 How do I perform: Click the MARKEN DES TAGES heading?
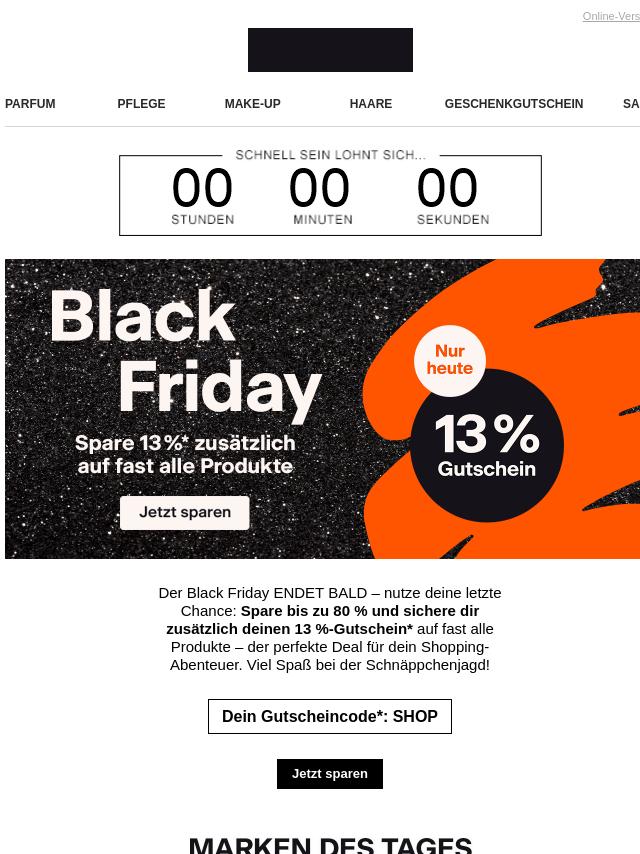(330, 845)
